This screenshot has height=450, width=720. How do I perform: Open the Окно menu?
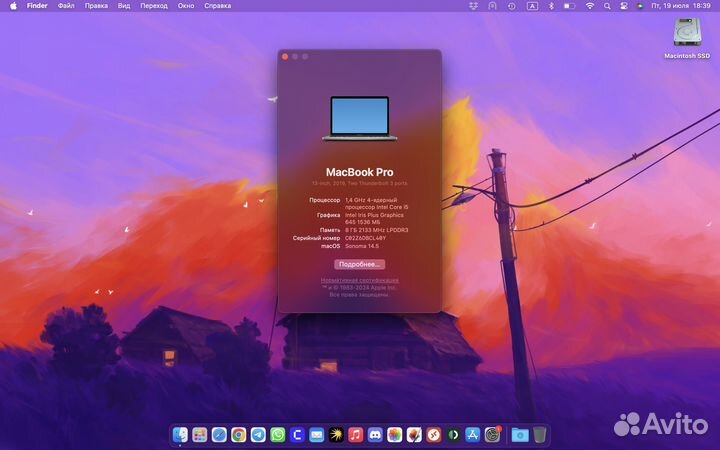point(186,6)
